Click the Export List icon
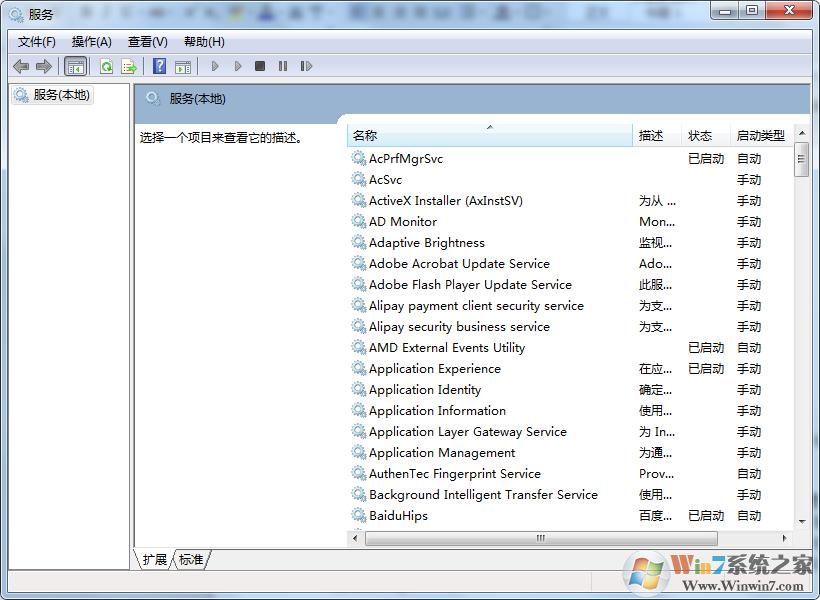Screen dimensions: 820x600 click(129, 65)
